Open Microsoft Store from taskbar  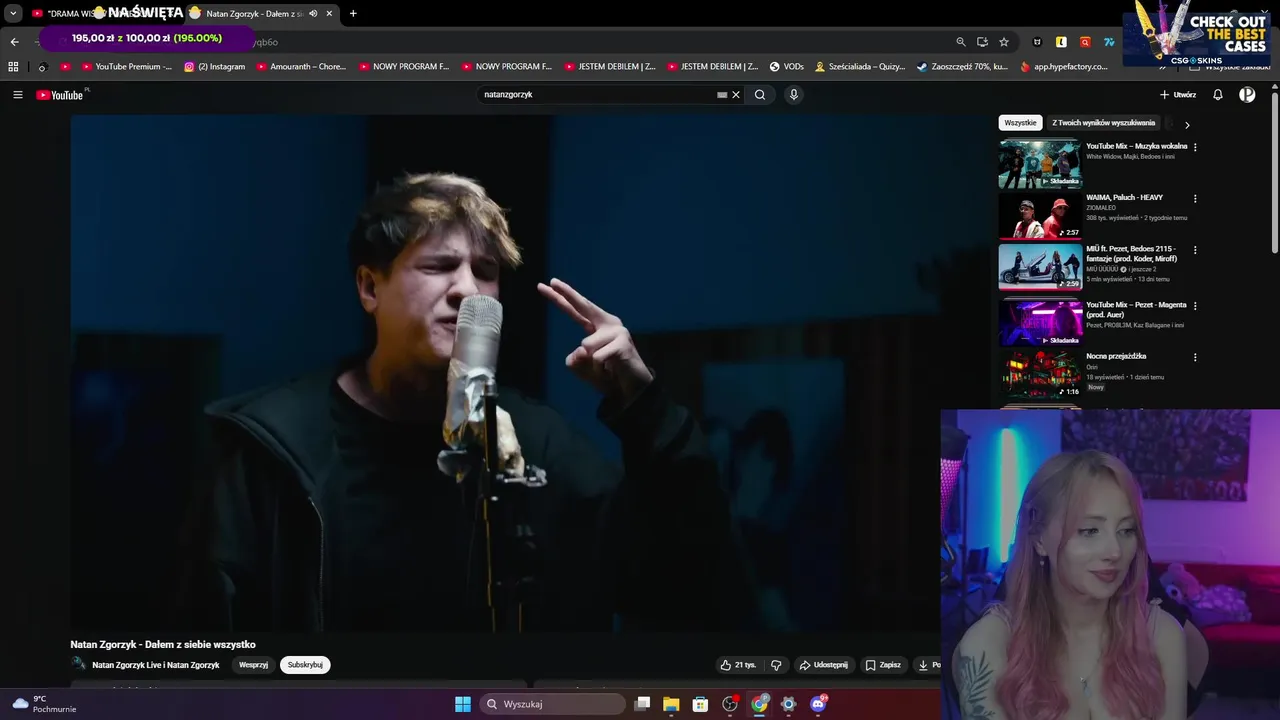700,704
